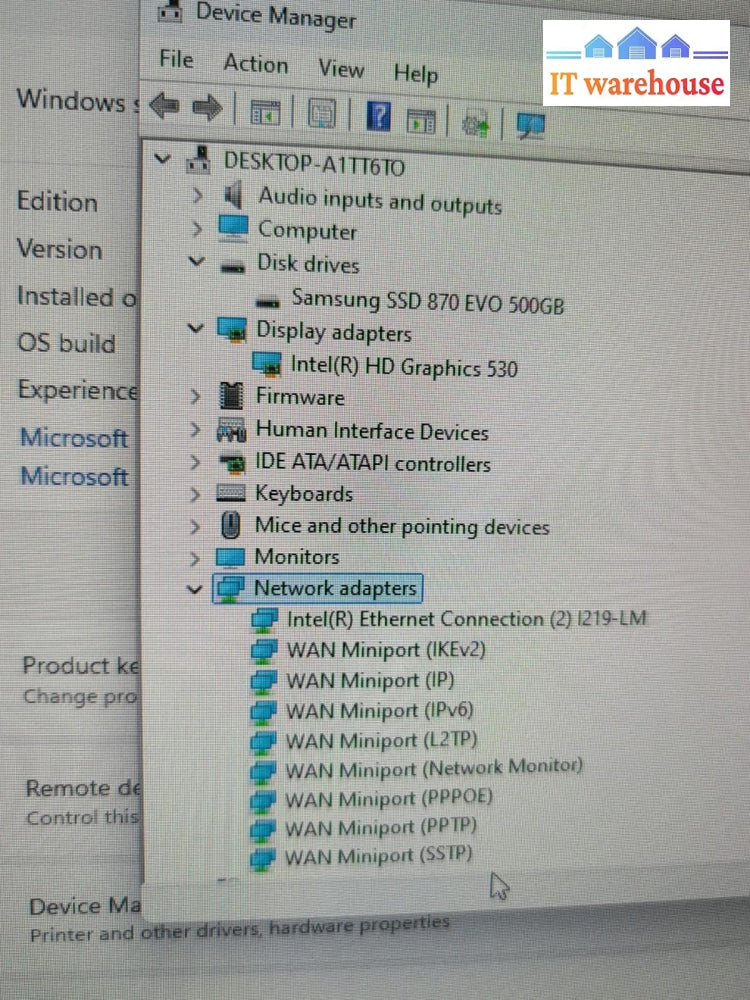This screenshot has height=1000, width=750.
Task: Click the Display adapters category icon
Action: point(232,330)
